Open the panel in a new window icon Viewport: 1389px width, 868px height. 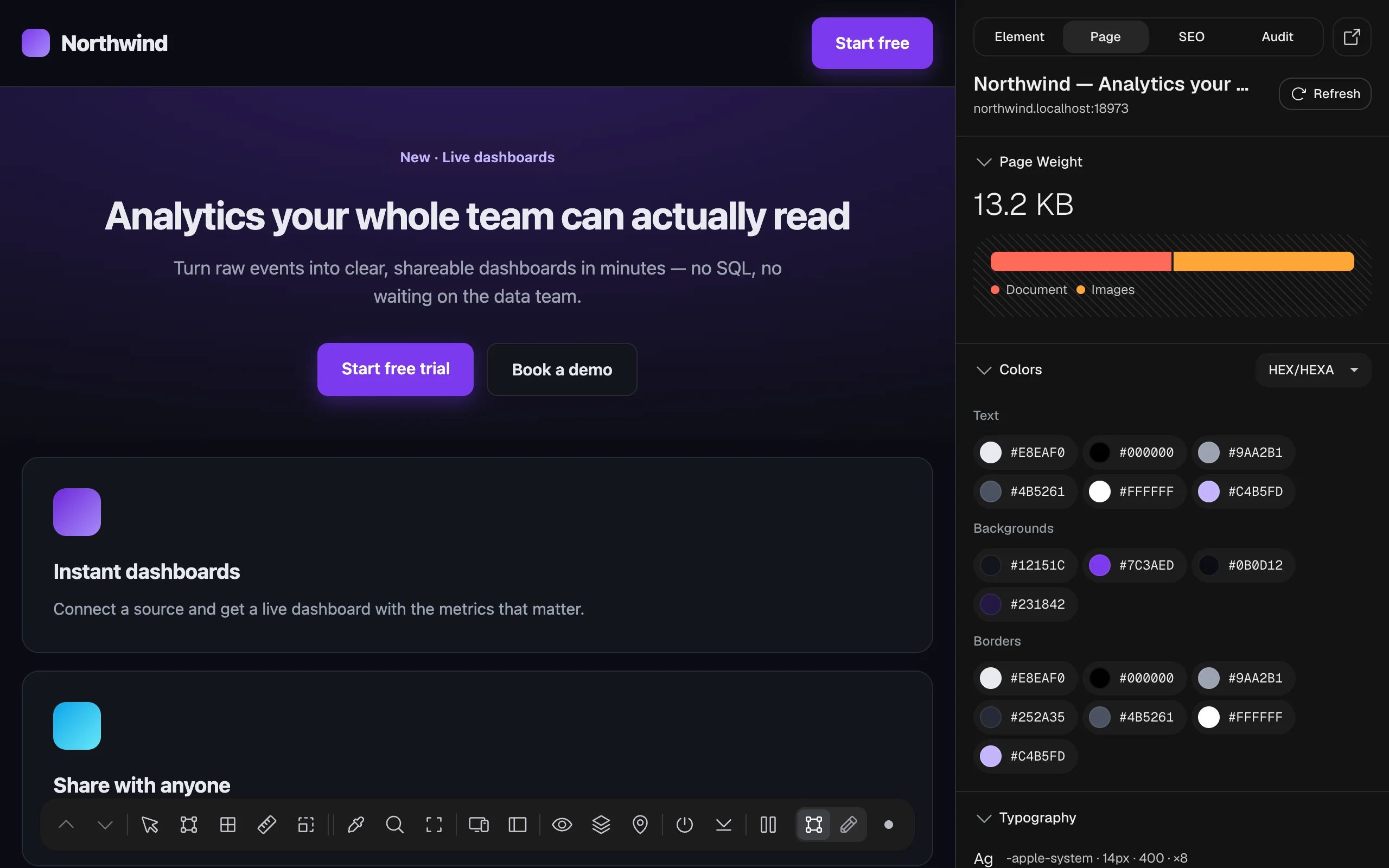(1352, 37)
